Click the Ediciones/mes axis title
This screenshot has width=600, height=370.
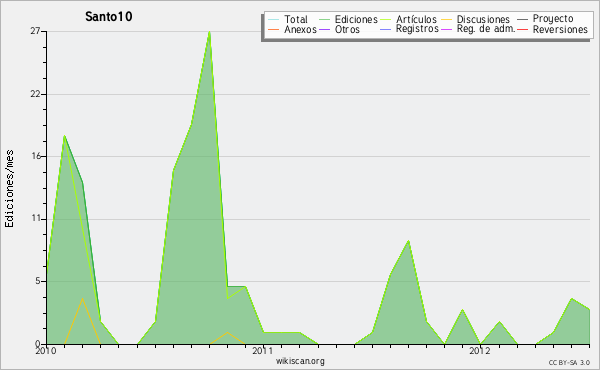tap(9, 189)
